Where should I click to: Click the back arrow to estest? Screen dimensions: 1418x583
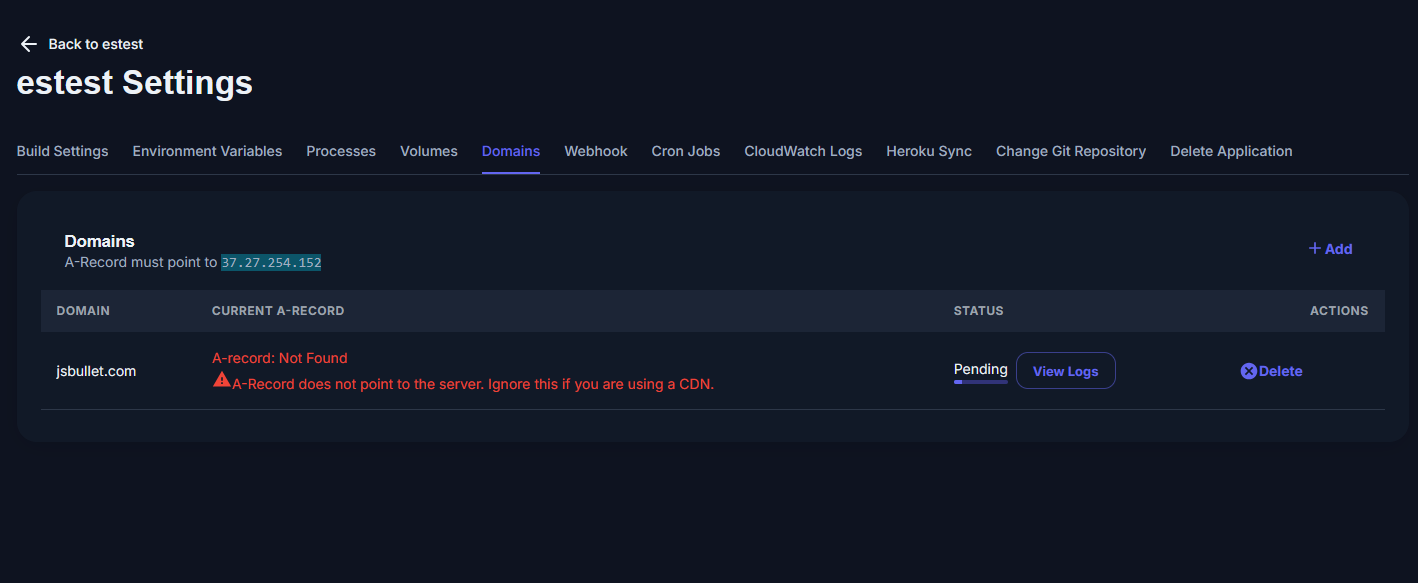(x=28, y=43)
